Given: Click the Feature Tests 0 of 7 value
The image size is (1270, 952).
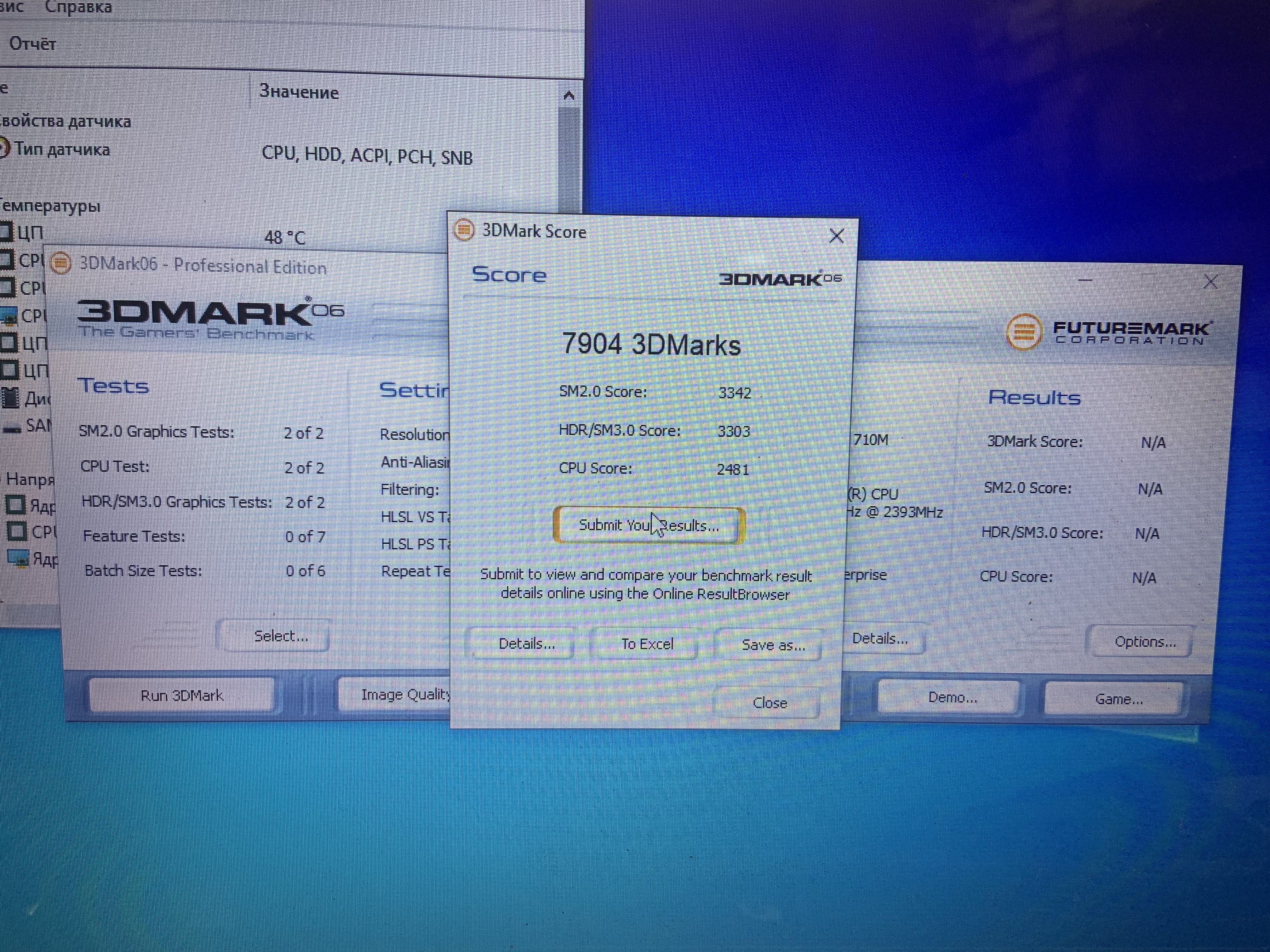Looking at the screenshot, I should tap(306, 537).
